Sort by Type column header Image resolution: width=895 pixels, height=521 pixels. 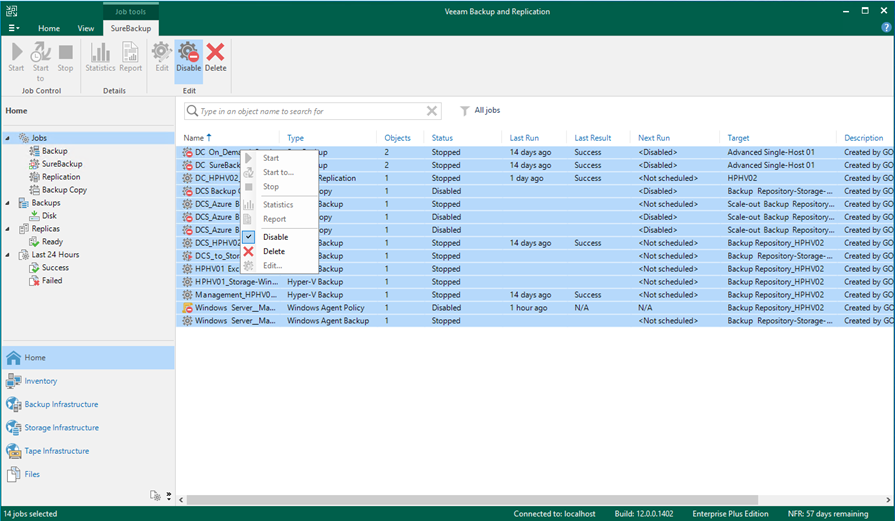coord(330,138)
